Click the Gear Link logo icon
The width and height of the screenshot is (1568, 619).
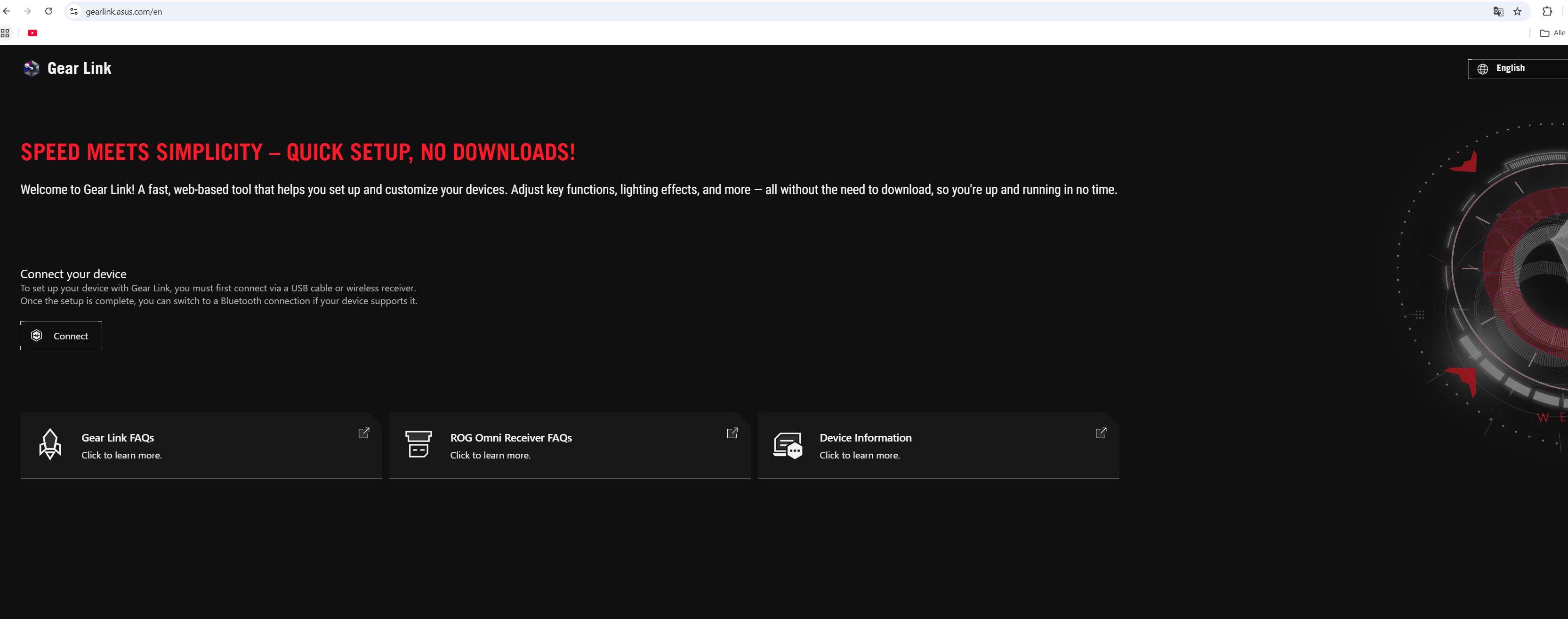tap(31, 68)
